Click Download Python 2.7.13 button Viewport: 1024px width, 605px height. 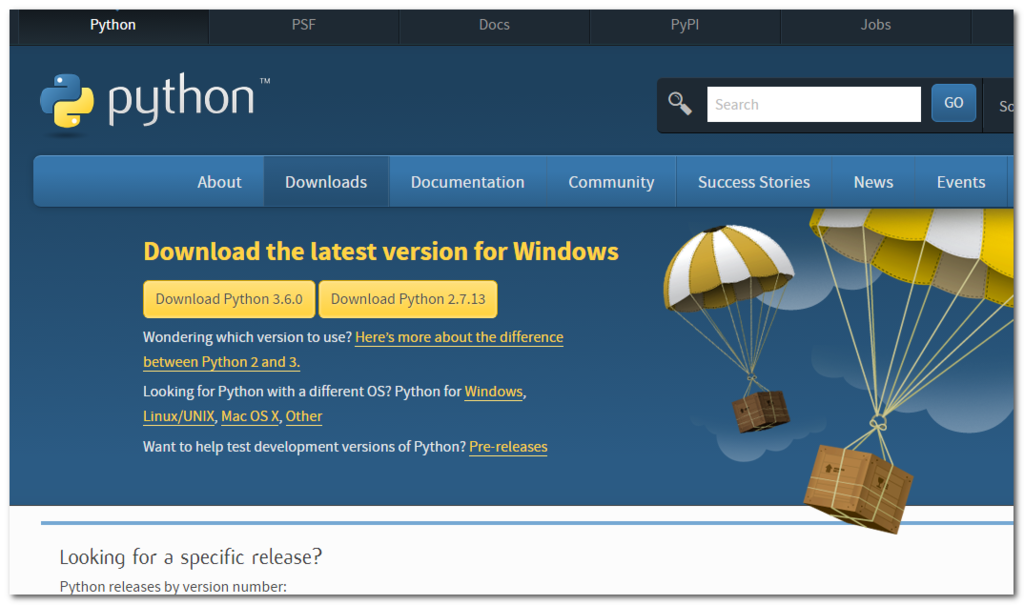click(x=408, y=299)
